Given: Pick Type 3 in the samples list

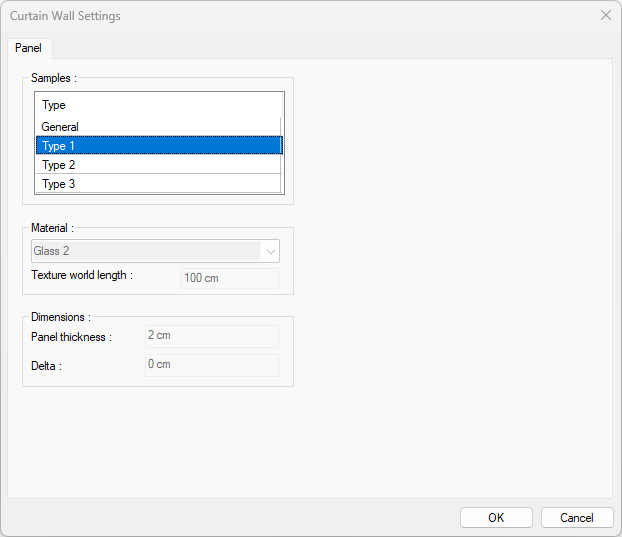Looking at the screenshot, I should 159,184.
